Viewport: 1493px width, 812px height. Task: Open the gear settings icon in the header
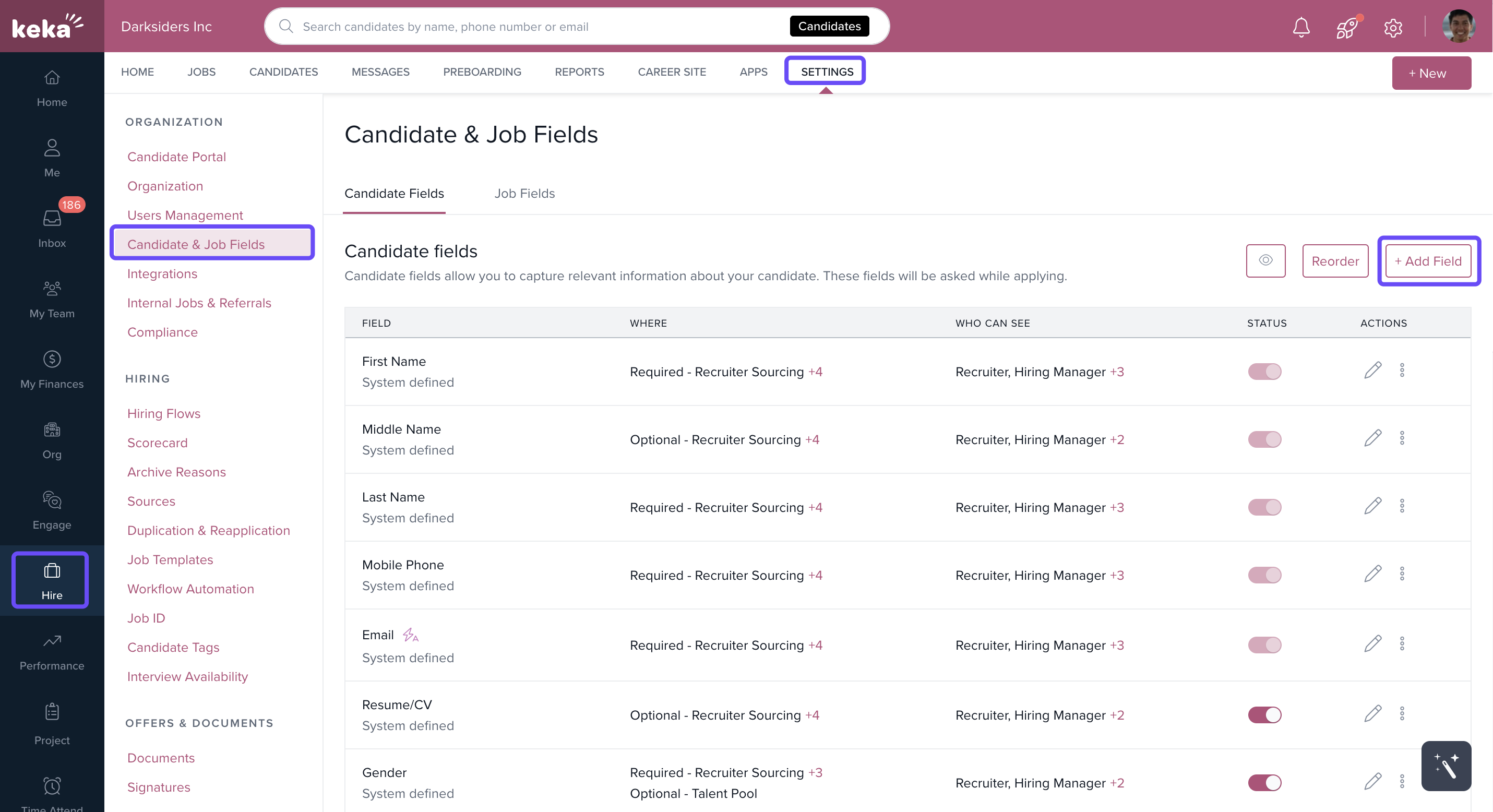coord(1393,27)
